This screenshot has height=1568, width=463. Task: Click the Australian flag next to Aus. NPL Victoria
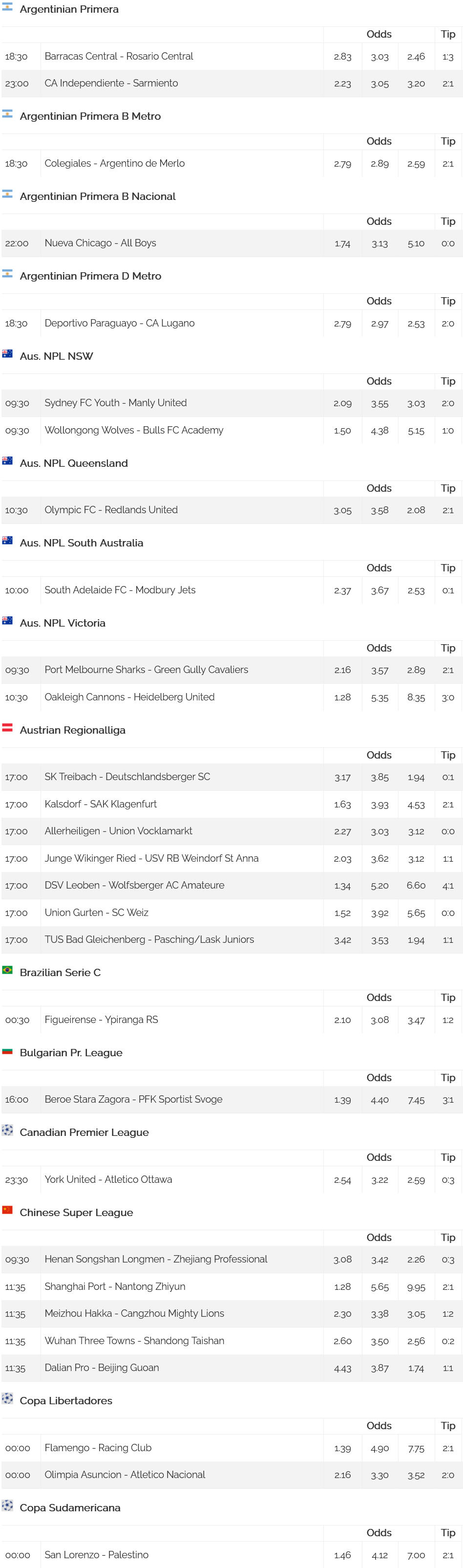[x=7, y=620]
